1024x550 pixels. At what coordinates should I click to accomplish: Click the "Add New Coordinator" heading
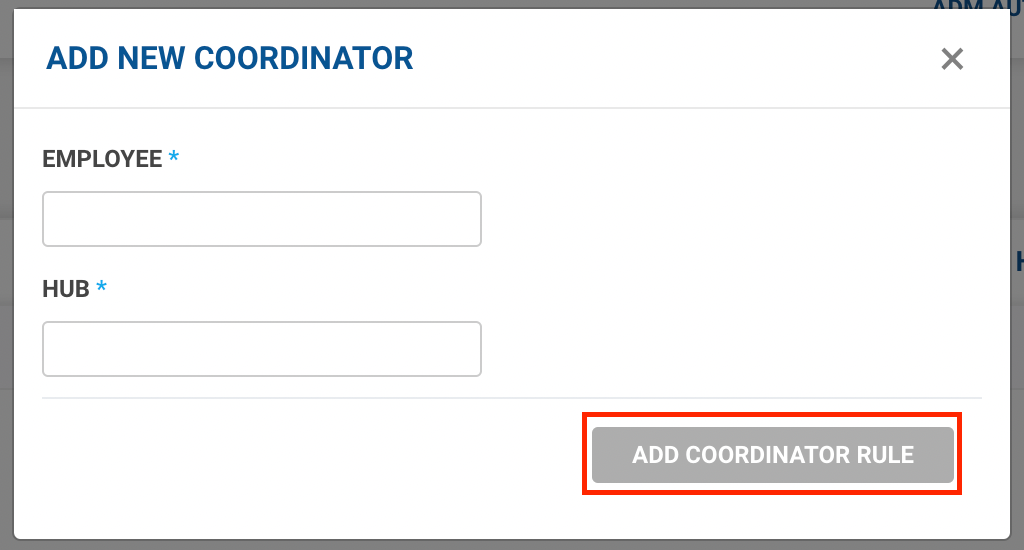click(230, 58)
